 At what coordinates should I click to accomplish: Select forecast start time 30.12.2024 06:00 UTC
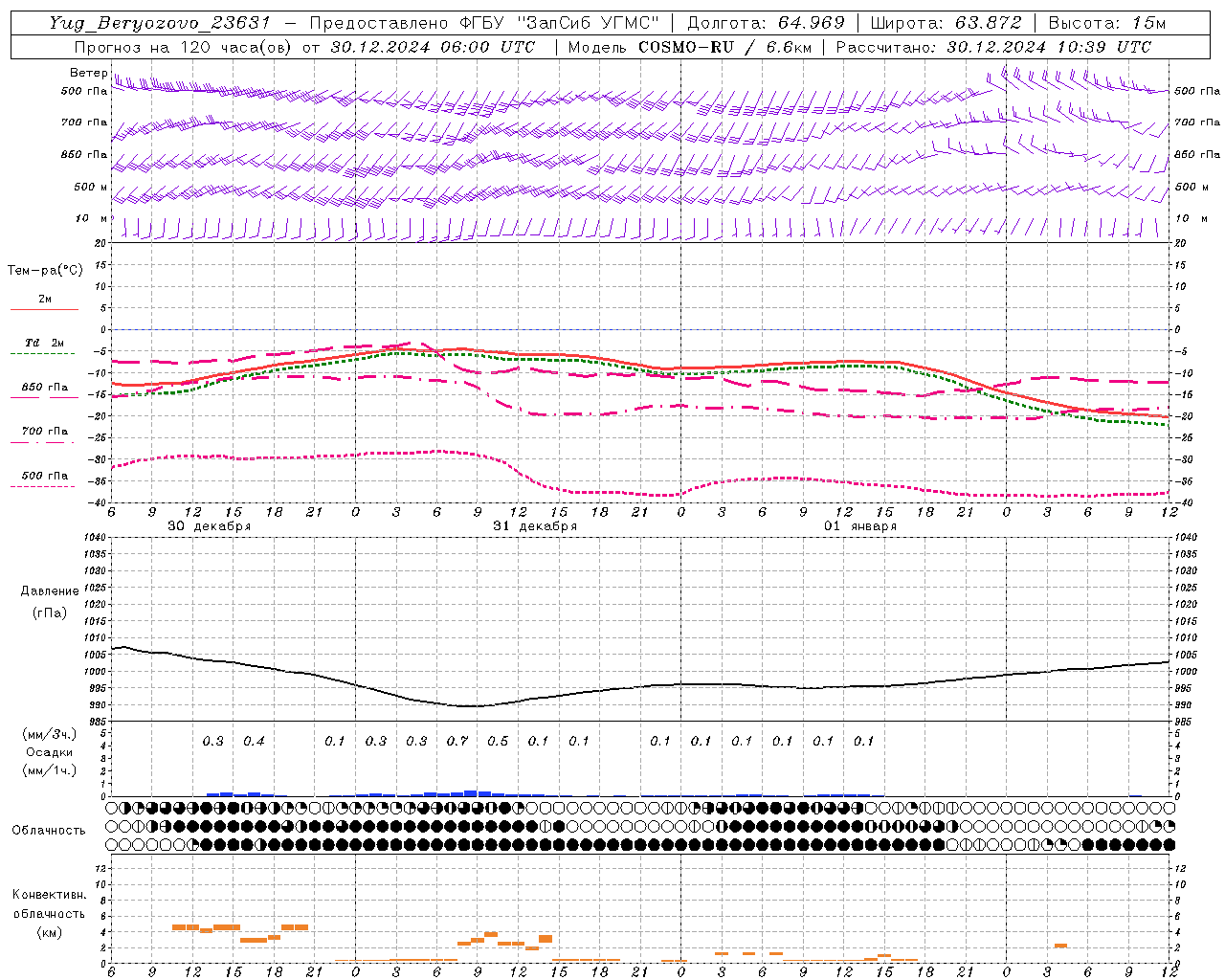tap(433, 47)
